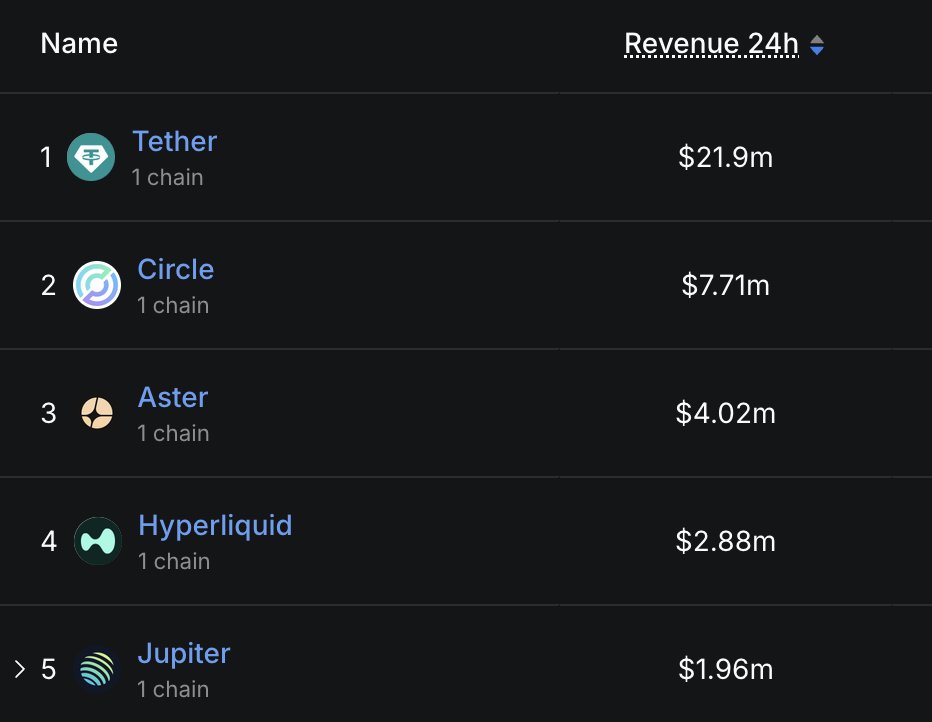Click the sort arrows beside Revenue 24h

[817, 45]
